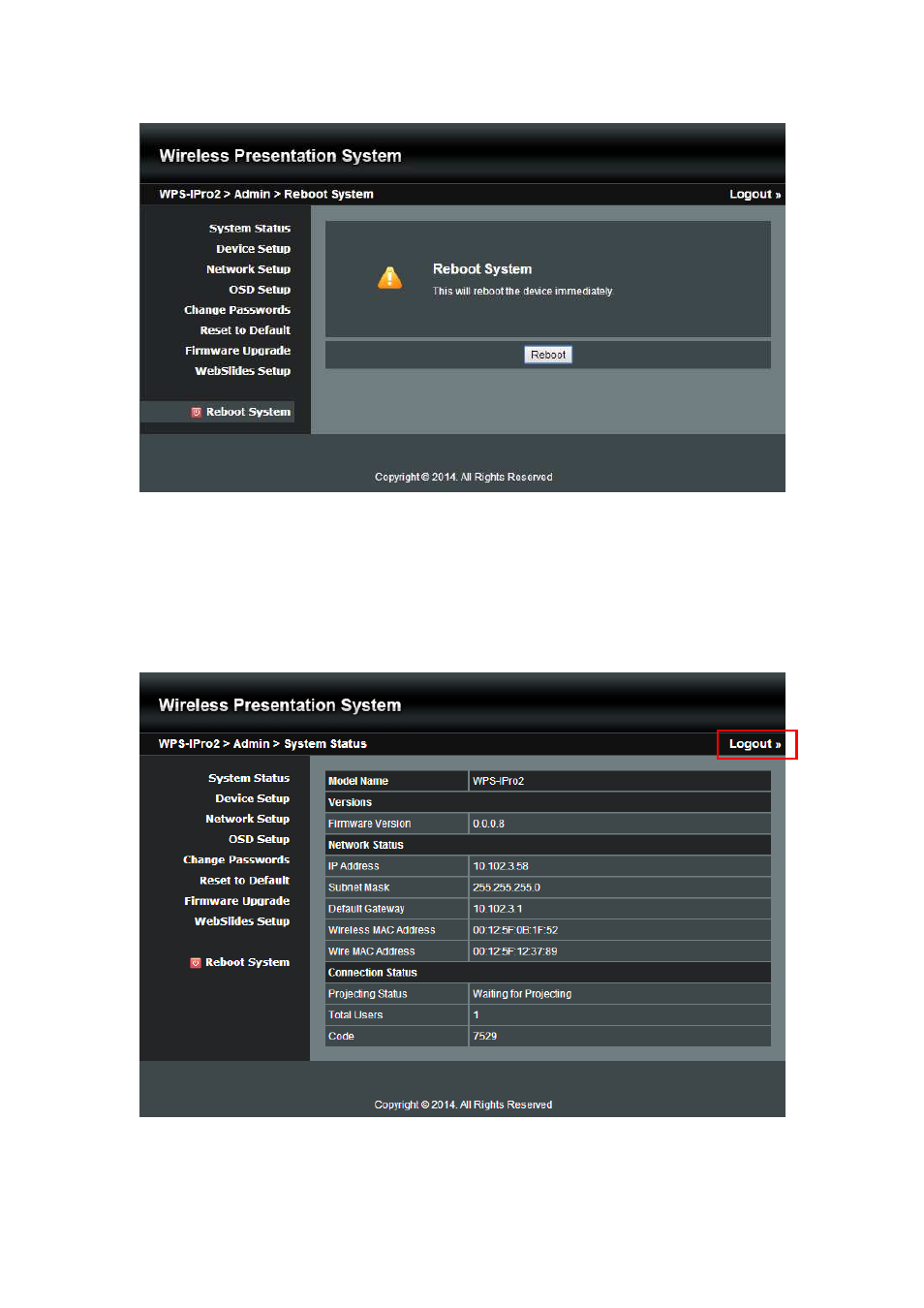Click the firmware version value '0.0.0.8'
Image resolution: width=924 pixels, height=1308 pixels.
620,824
